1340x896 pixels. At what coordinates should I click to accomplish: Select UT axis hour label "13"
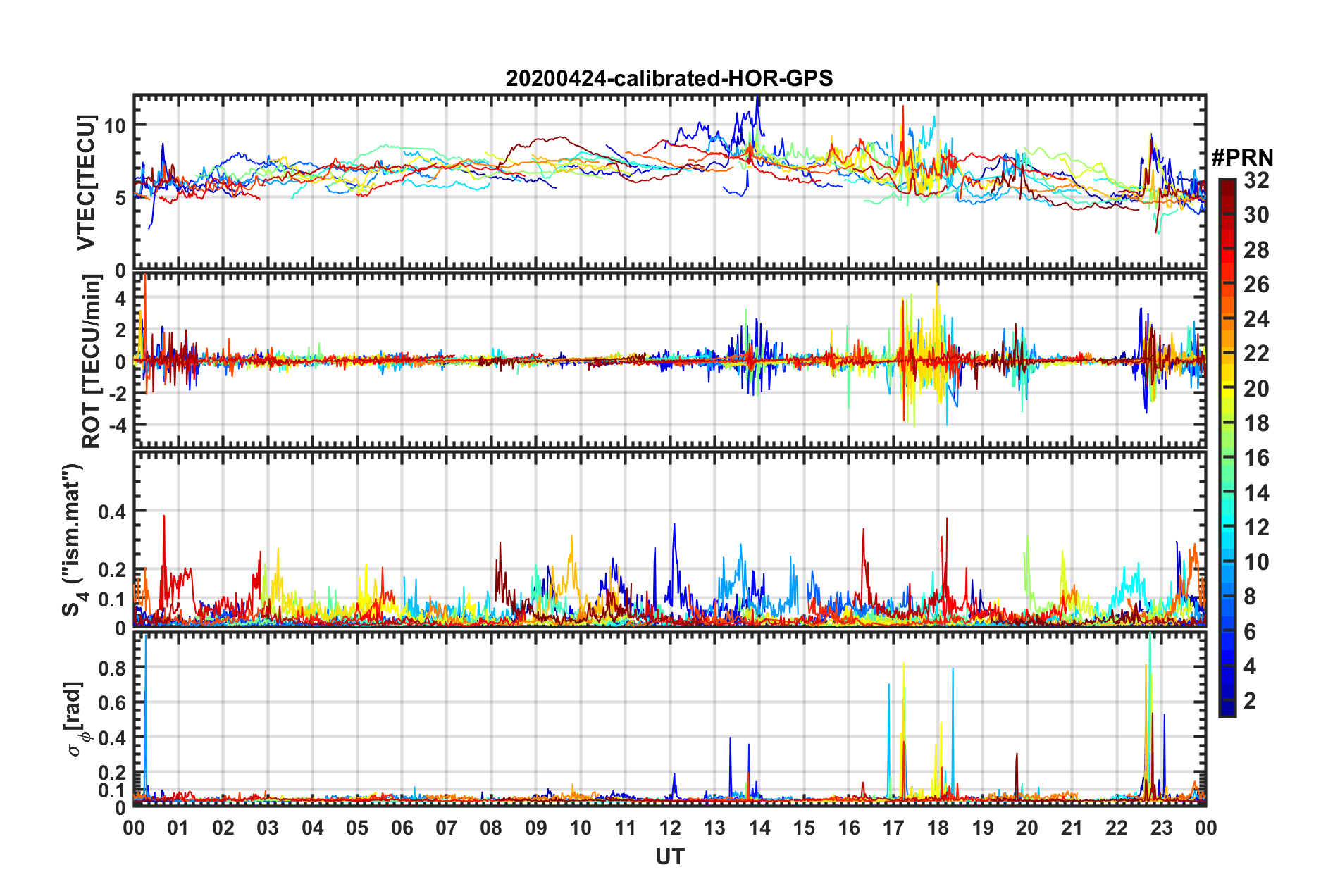coord(714,828)
